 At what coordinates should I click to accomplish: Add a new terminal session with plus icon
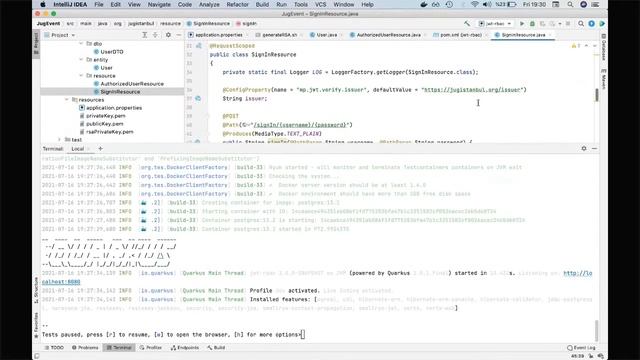100,149
